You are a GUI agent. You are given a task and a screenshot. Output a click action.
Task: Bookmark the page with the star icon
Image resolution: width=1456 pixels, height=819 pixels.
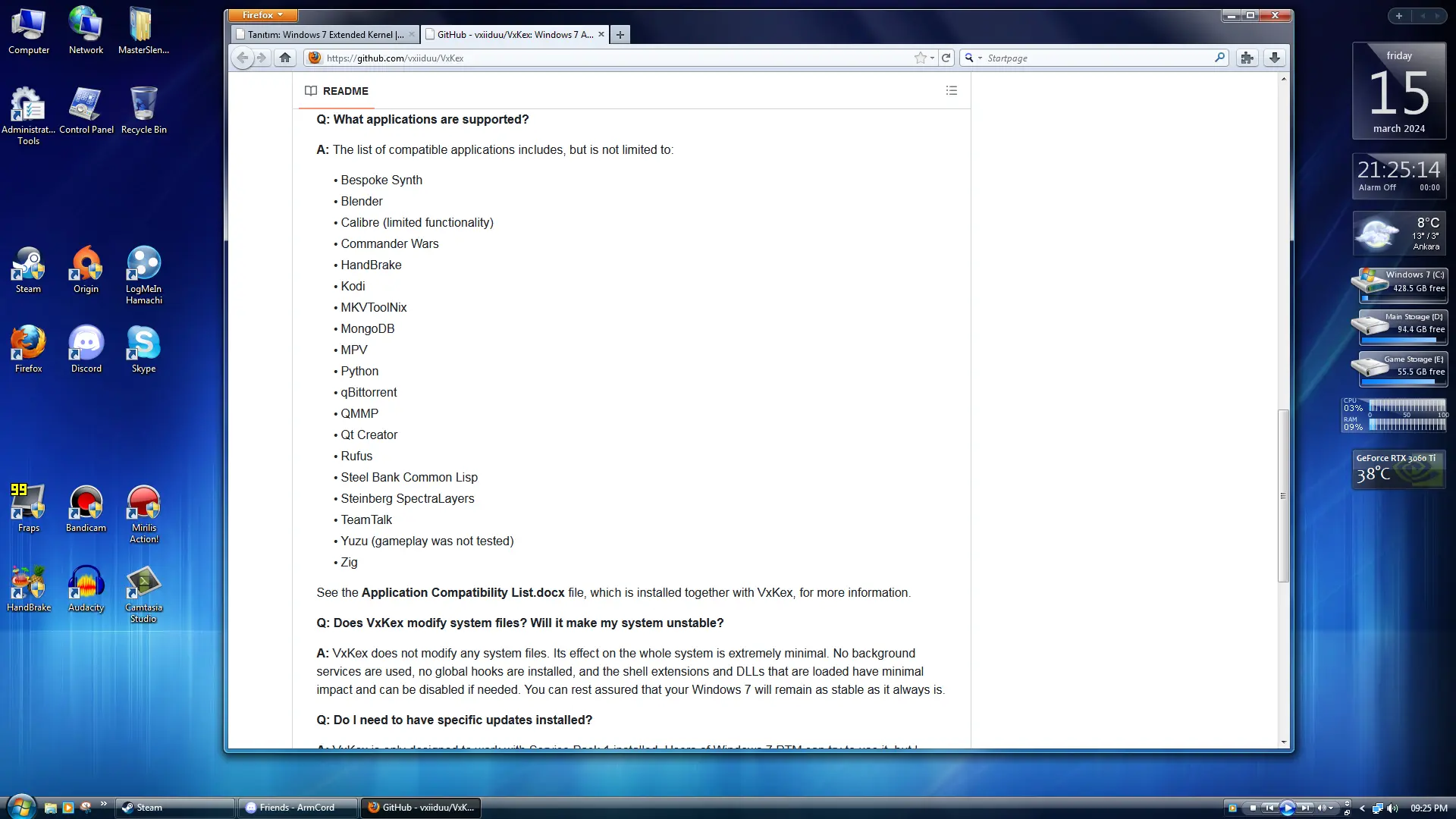coord(920,58)
